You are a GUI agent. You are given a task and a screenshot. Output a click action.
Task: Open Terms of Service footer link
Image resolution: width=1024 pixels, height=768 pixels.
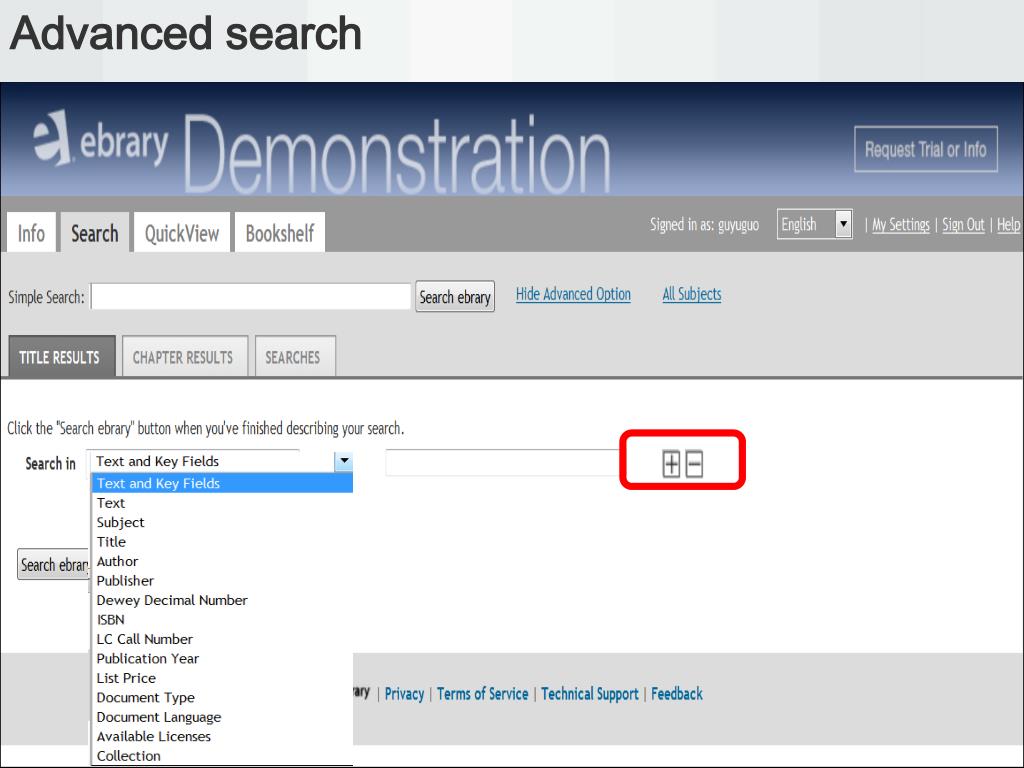(483, 694)
